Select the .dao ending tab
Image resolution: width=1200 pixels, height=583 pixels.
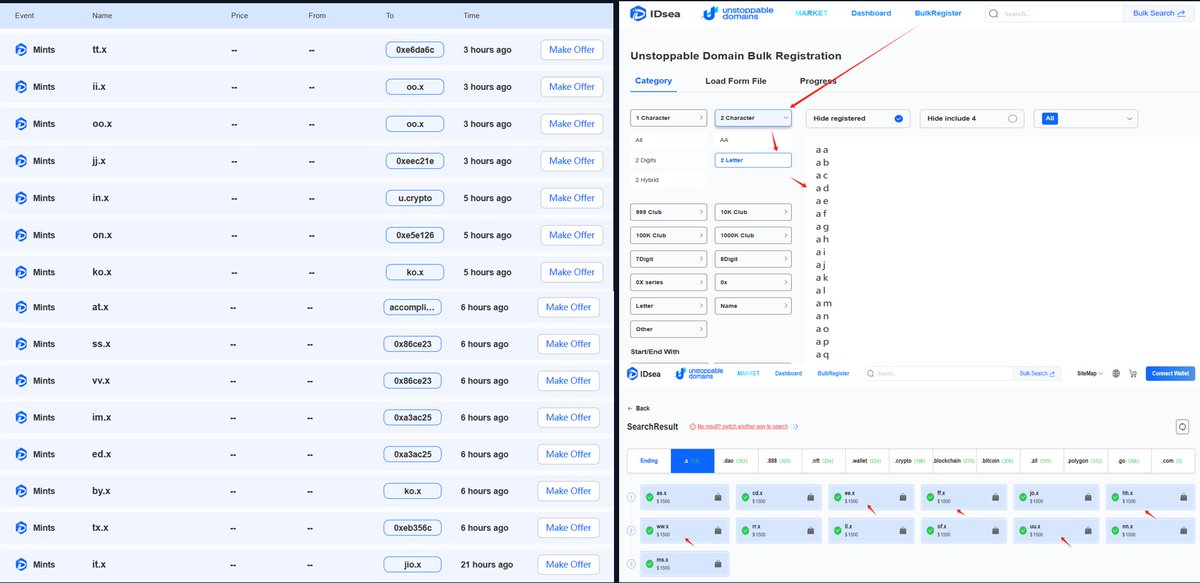[x=735, y=461]
